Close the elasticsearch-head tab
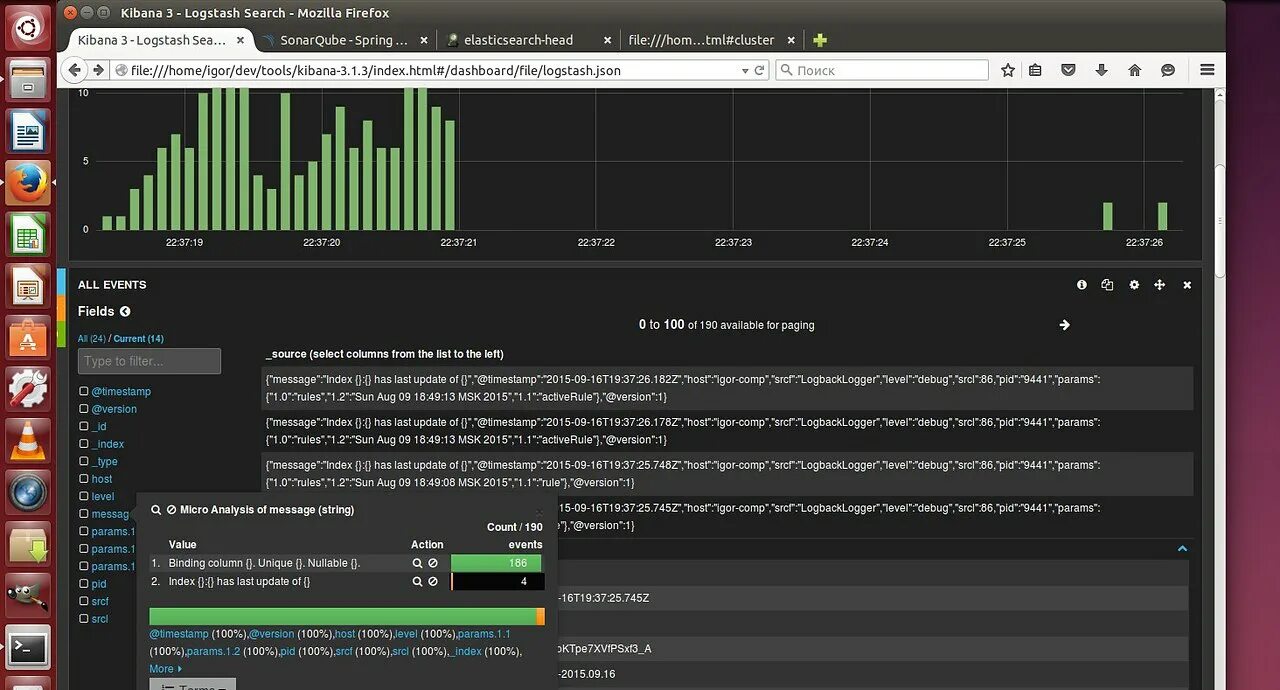Screen dimensions: 1280x690 point(607,40)
